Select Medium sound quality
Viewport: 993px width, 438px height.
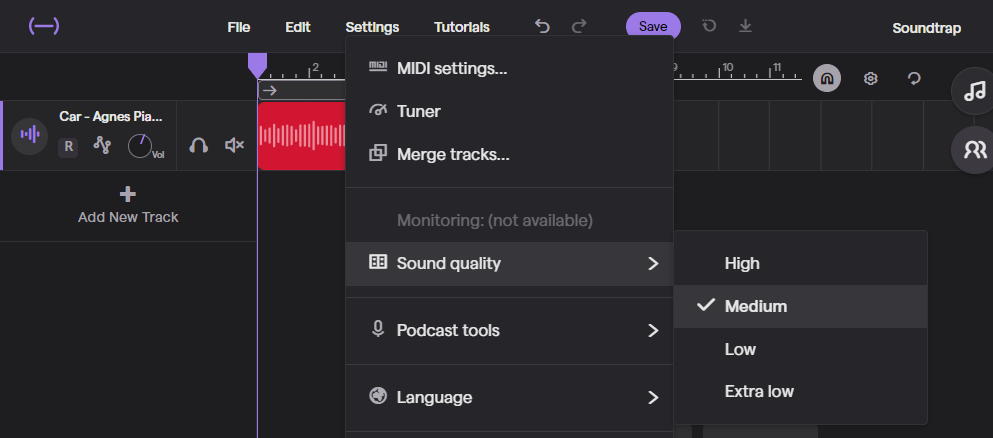[x=800, y=306]
